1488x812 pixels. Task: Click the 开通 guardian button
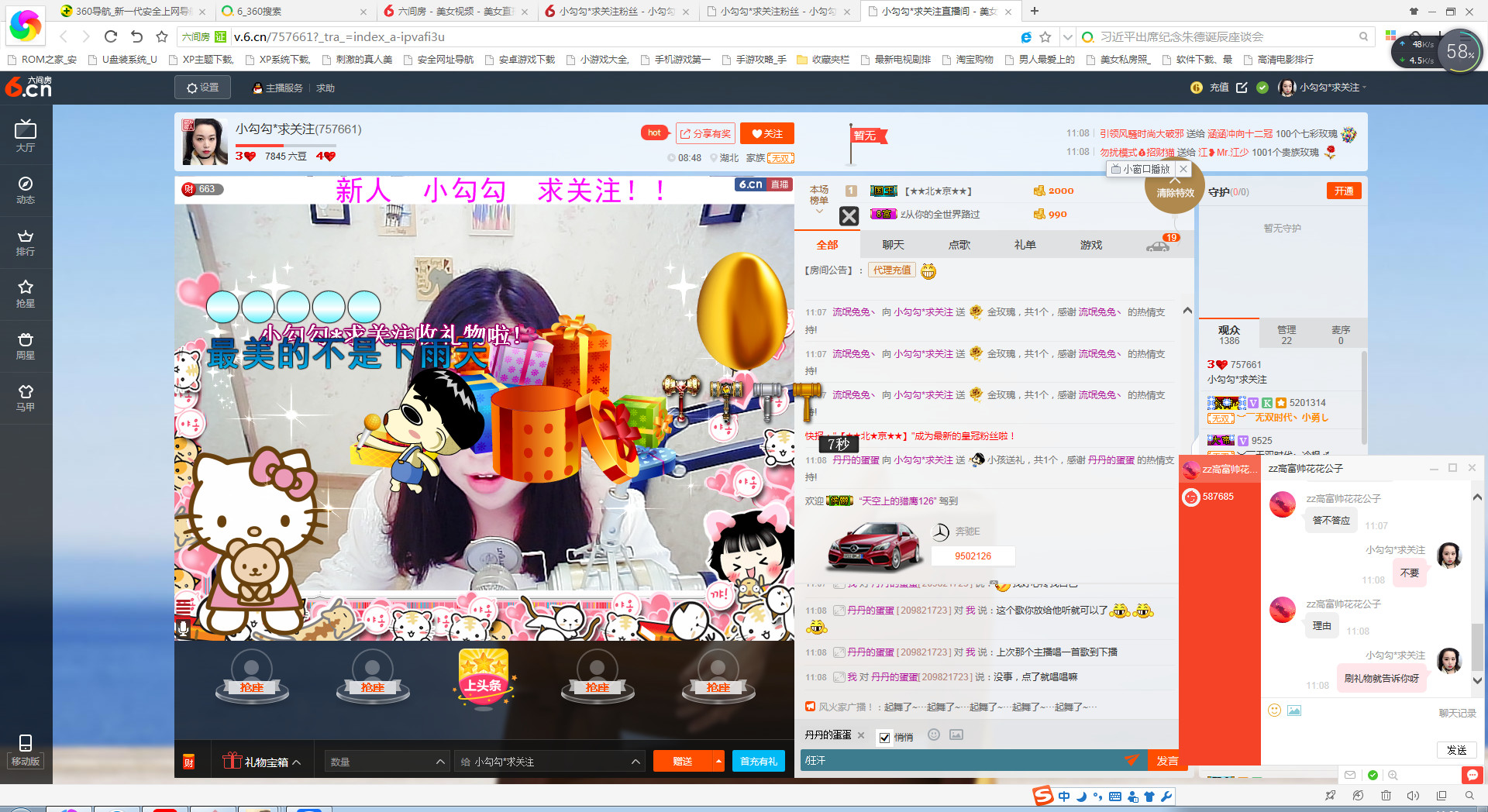pyautogui.click(x=1344, y=191)
